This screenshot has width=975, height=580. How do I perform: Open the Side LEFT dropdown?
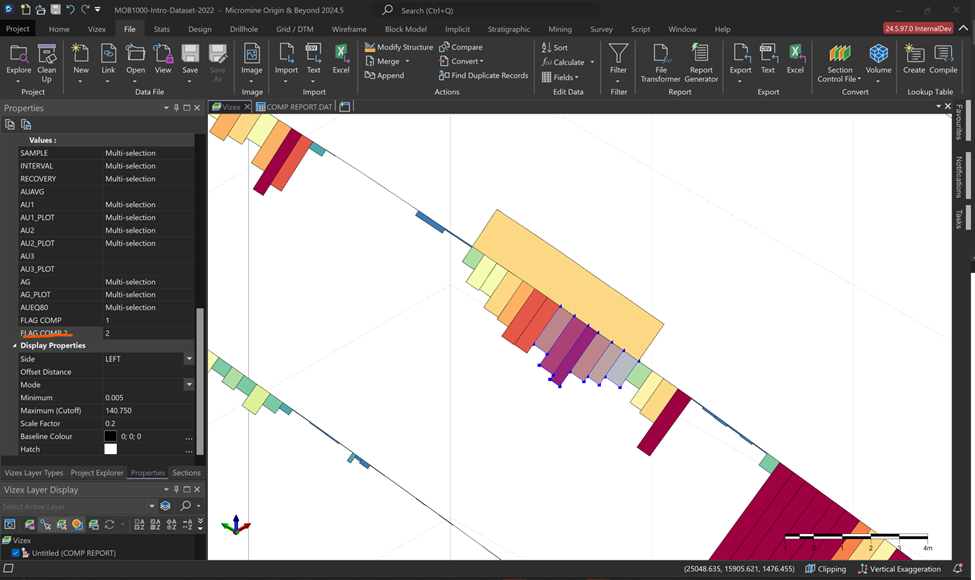[x=189, y=359]
